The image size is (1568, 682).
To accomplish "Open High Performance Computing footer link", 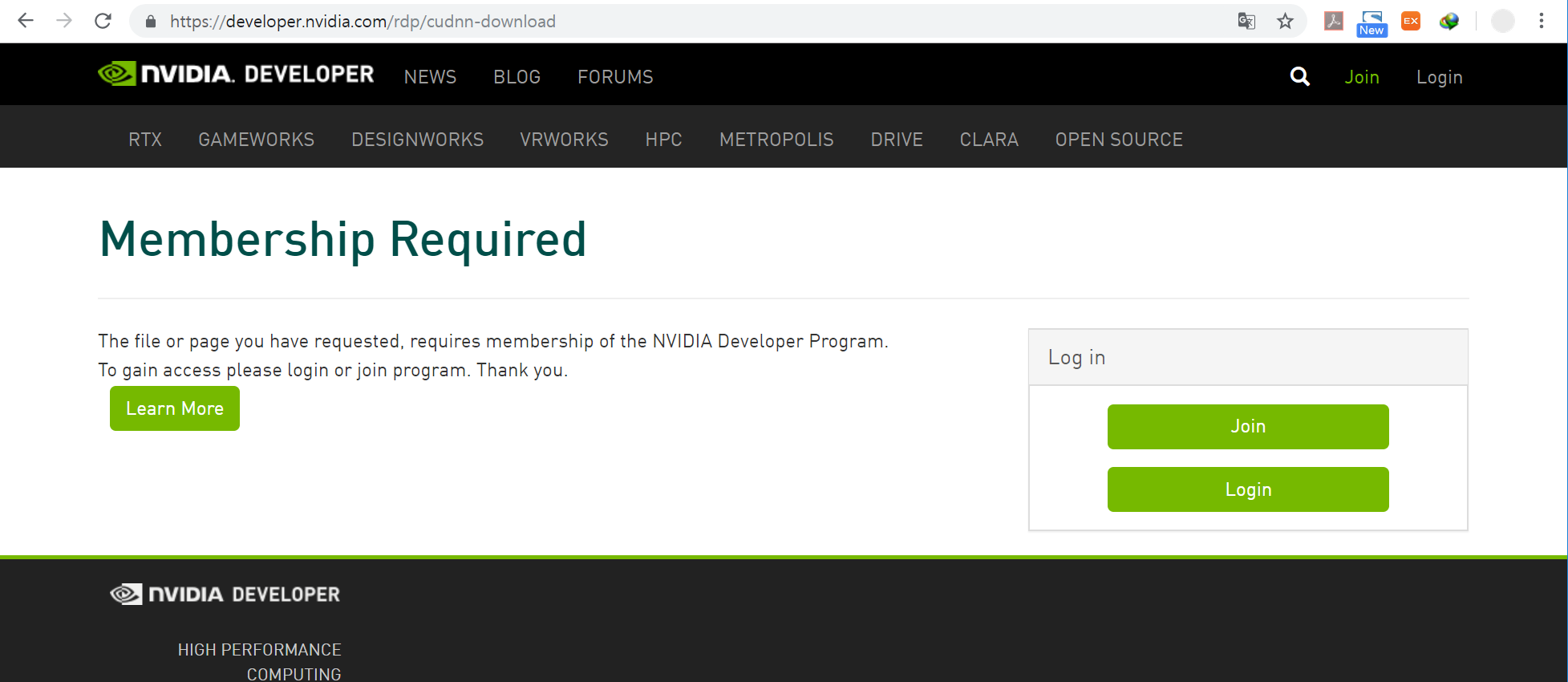I will (x=260, y=661).
